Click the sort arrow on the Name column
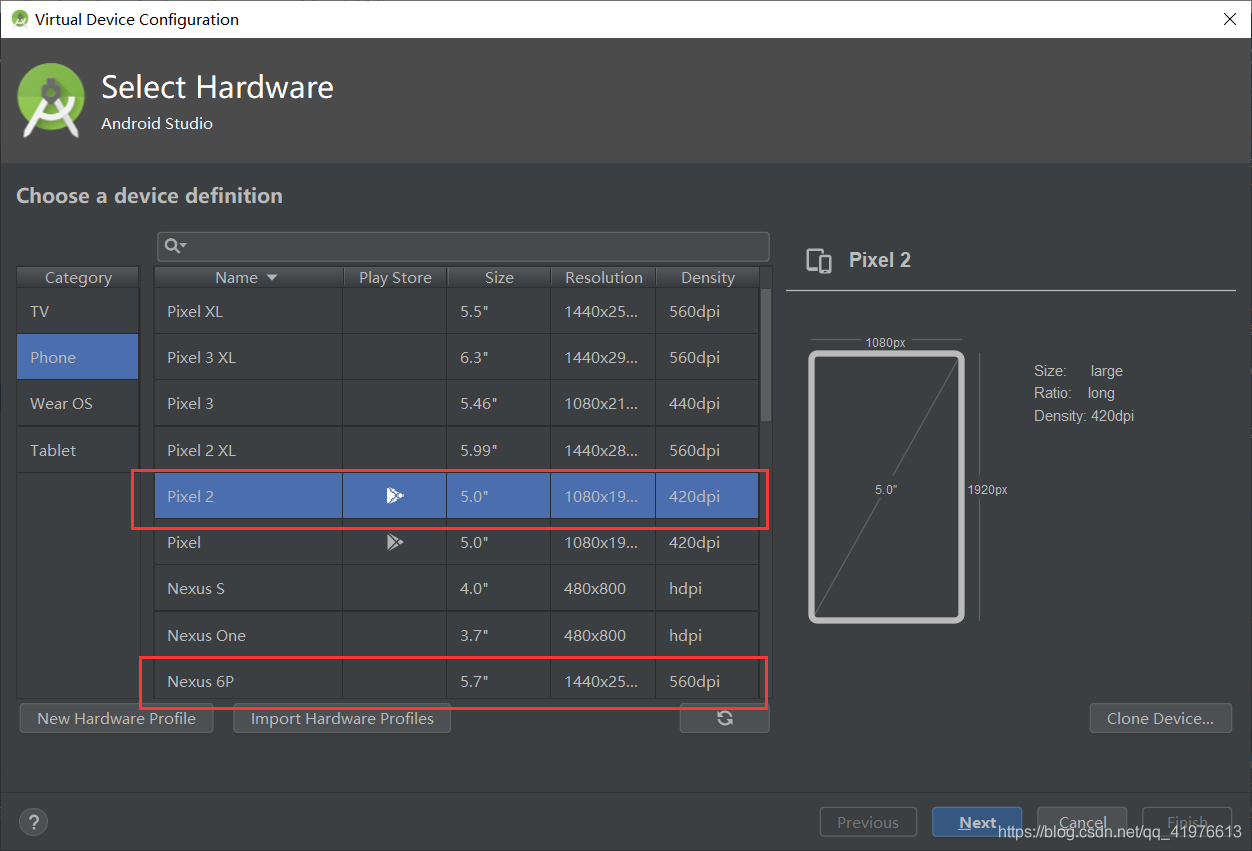 271,277
